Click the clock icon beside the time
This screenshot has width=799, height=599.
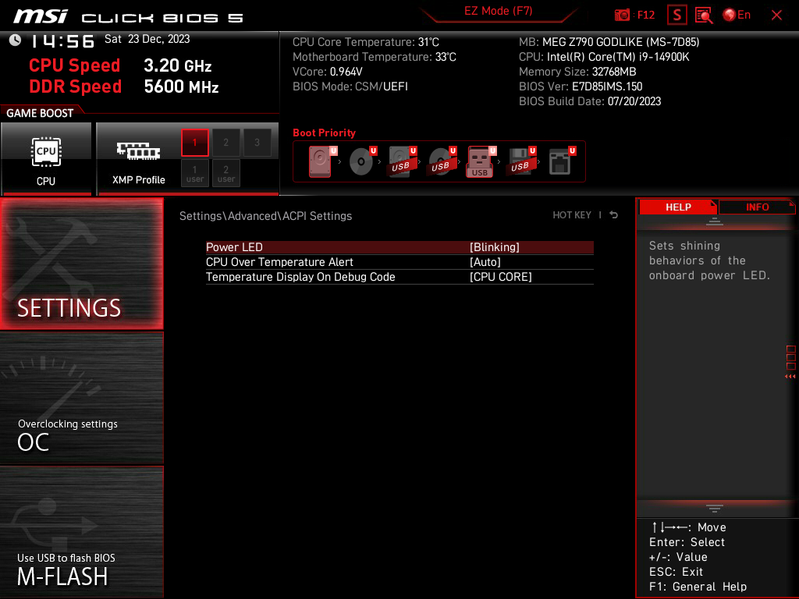click(x=15, y=40)
